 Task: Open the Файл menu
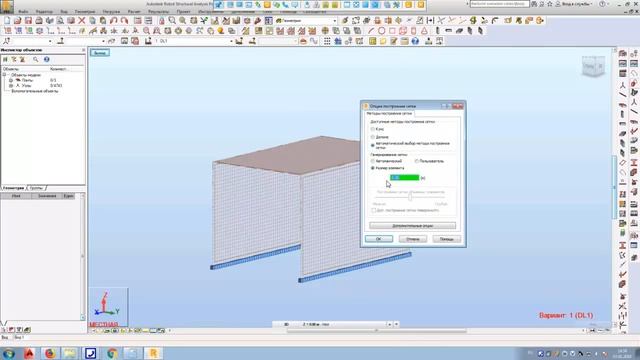pos(23,12)
